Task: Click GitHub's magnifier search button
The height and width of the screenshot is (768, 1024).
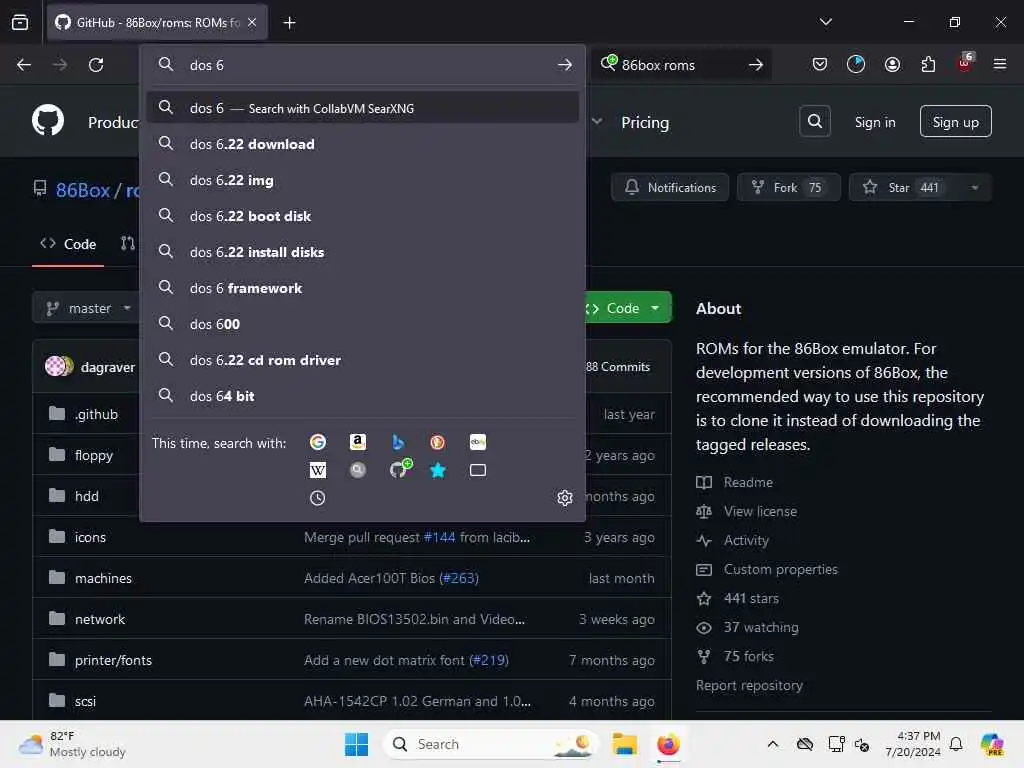Action: click(814, 121)
